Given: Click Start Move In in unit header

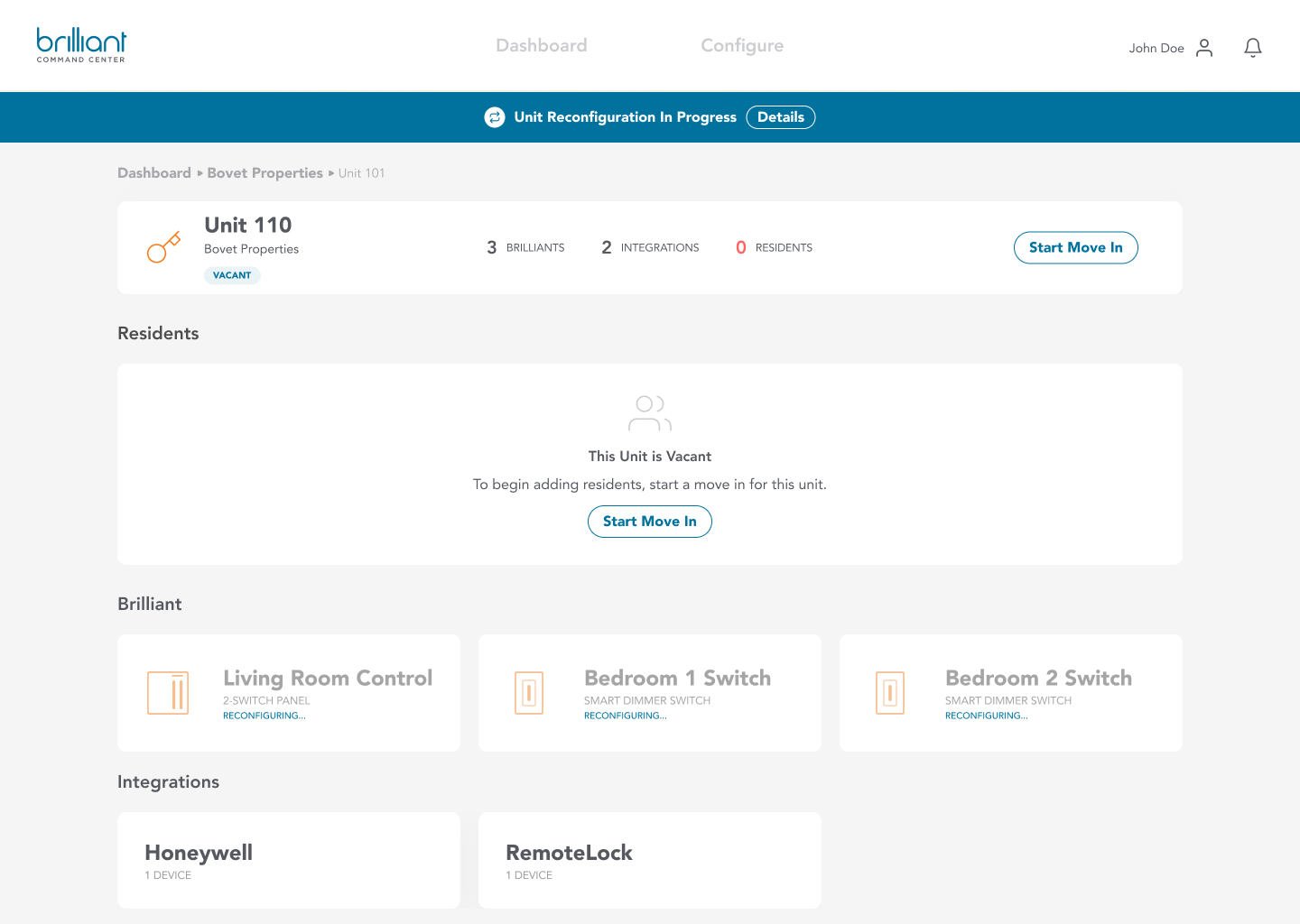Looking at the screenshot, I should [1076, 247].
